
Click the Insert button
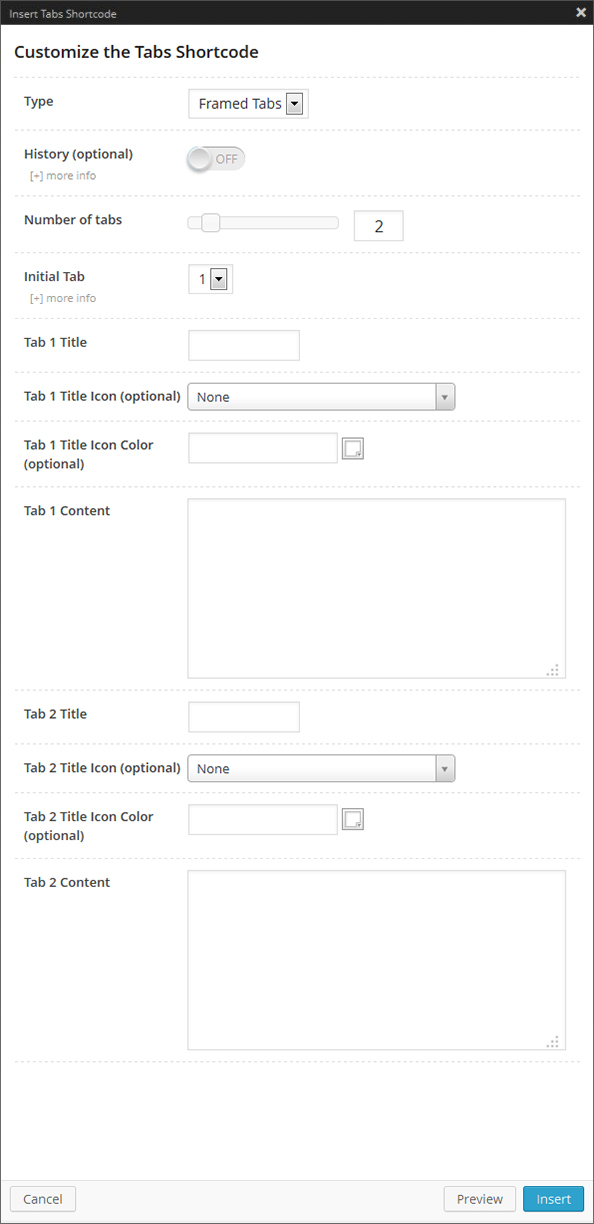tap(553, 1198)
